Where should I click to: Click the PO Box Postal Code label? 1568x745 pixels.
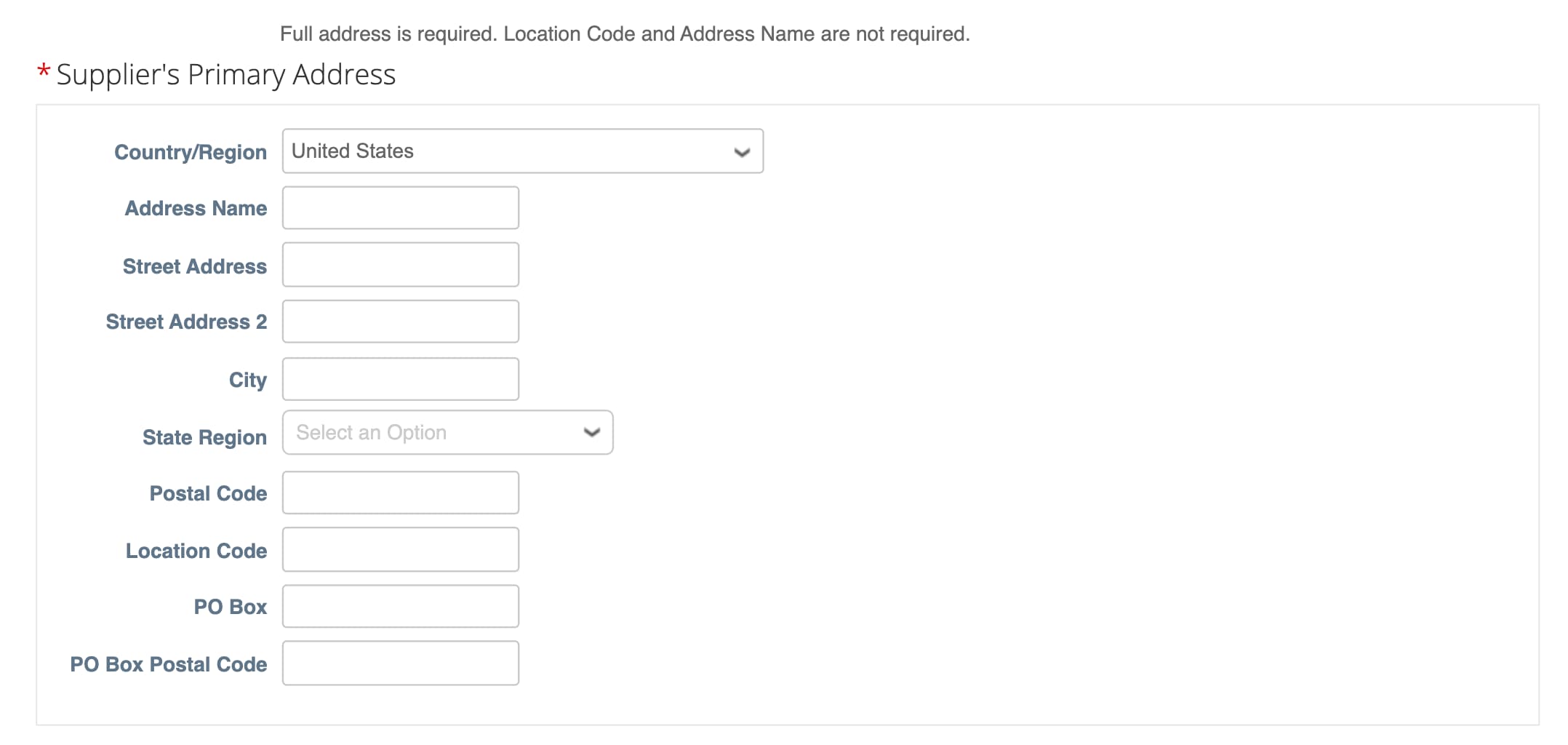pos(168,664)
